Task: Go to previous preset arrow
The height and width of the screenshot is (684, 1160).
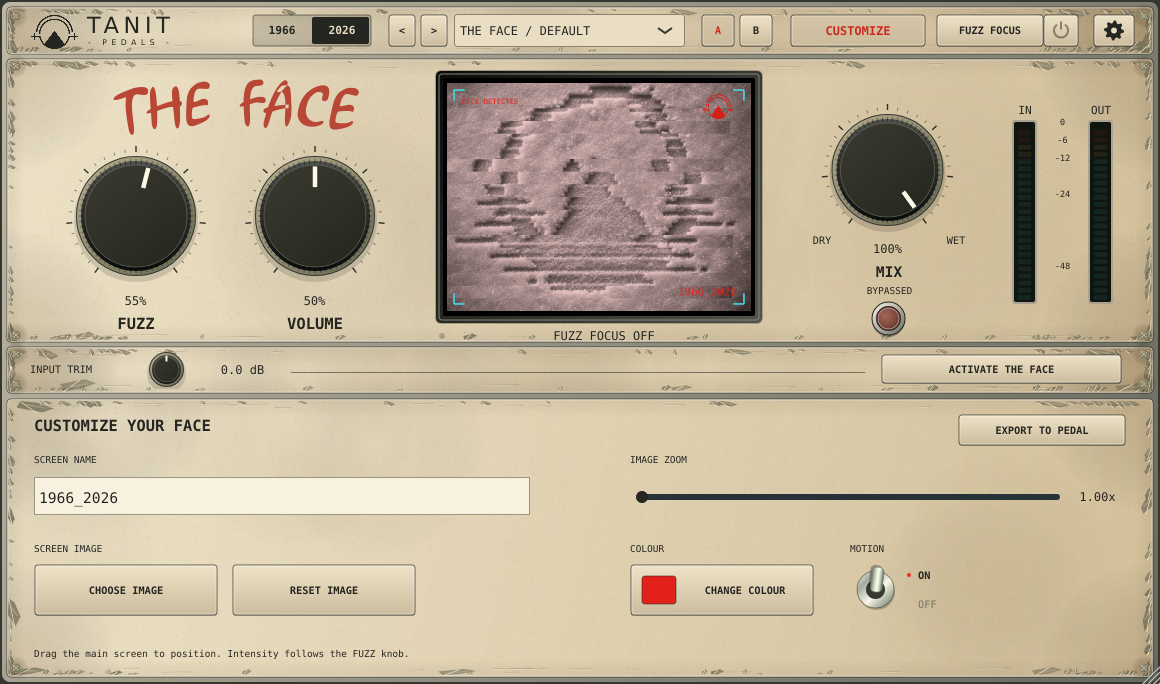Action: coord(402,30)
